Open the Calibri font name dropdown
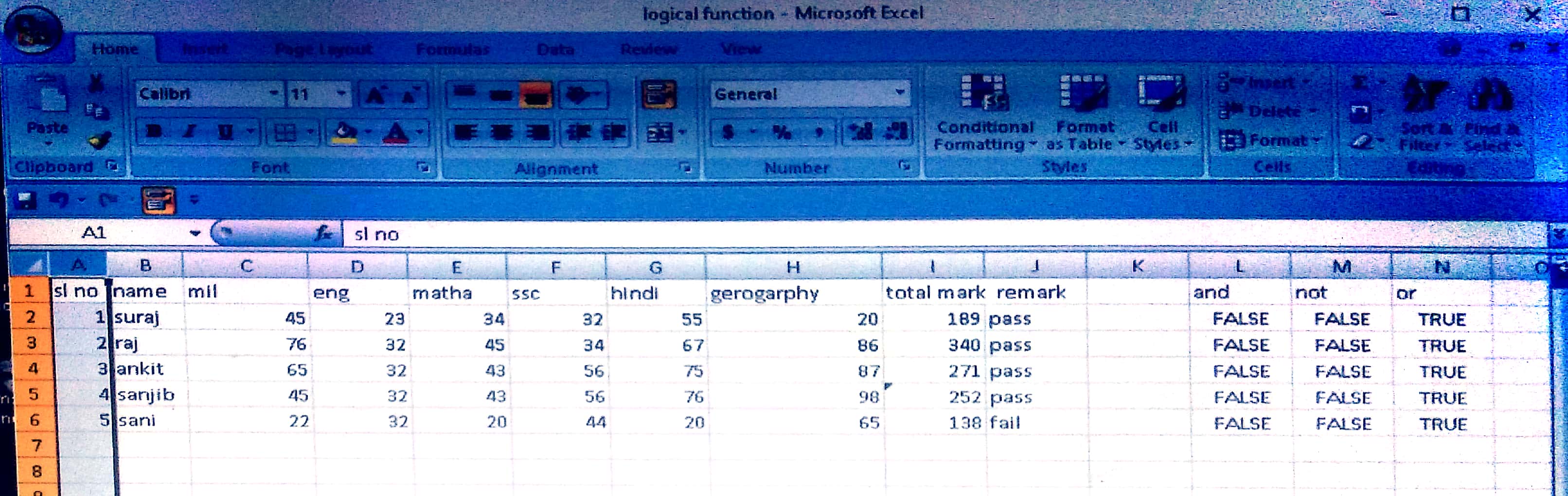Viewport: 1568px width, 496px height. point(274,94)
